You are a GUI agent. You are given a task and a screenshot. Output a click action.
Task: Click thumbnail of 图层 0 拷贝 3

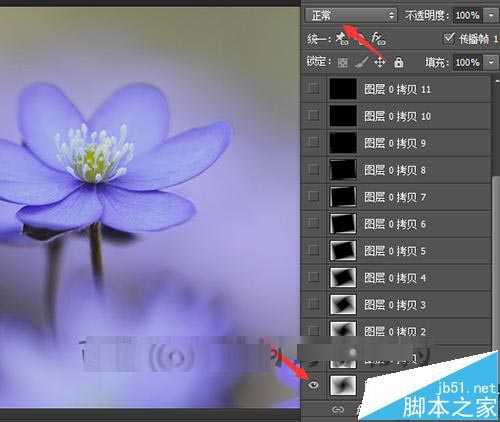click(x=343, y=304)
